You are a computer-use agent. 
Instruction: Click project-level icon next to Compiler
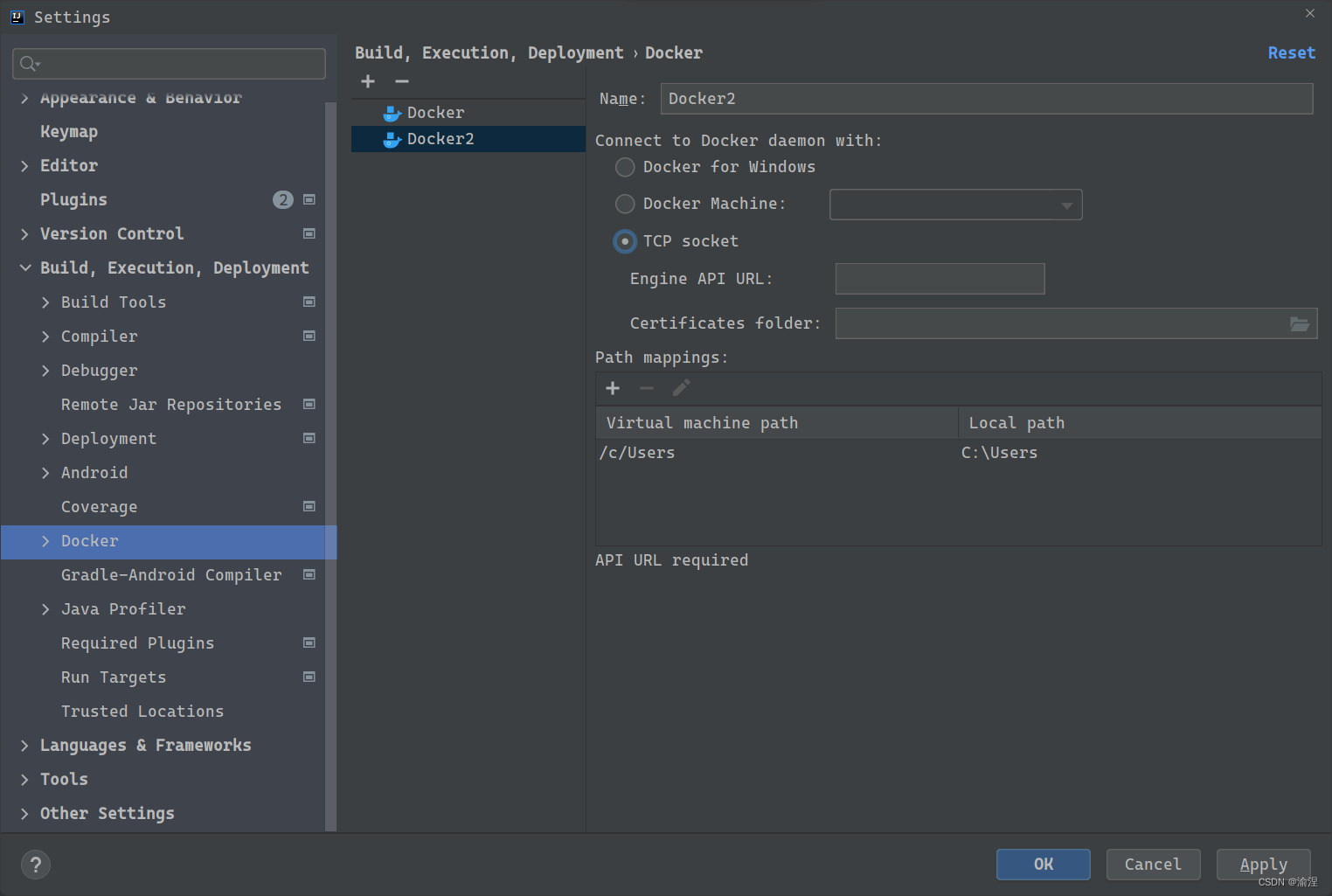click(309, 336)
